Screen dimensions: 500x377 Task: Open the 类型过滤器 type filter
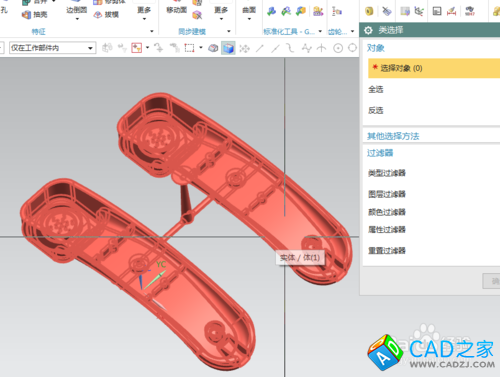point(387,173)
